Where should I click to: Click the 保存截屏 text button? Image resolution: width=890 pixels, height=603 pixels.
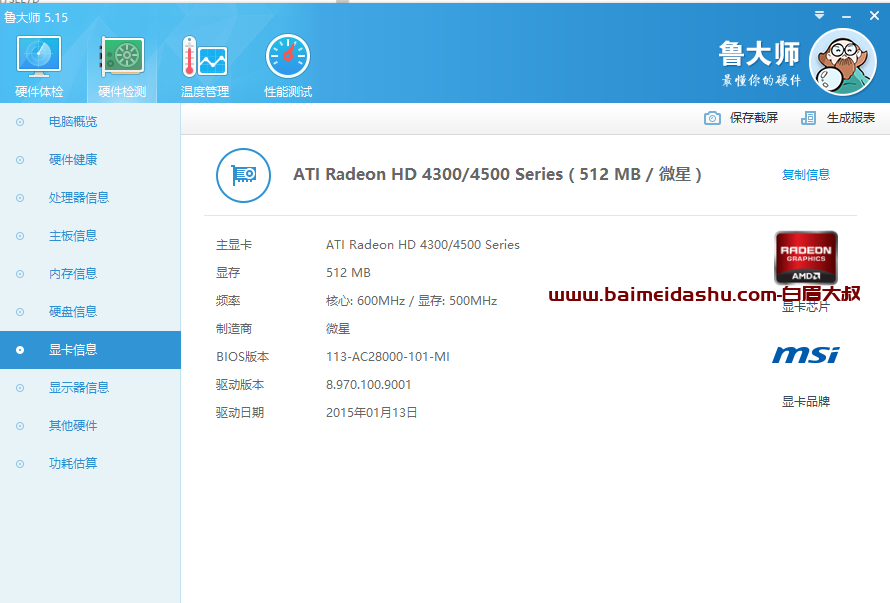[x=753, y=118]
